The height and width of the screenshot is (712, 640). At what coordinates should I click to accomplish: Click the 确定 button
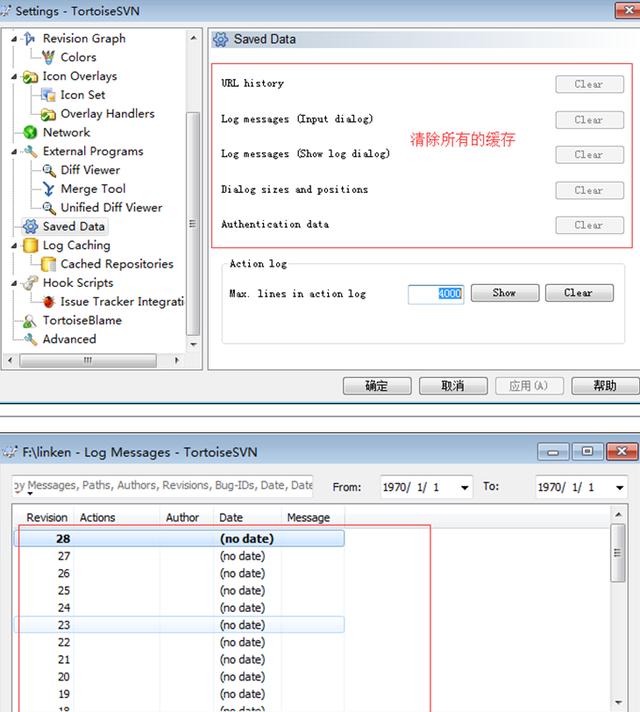377,386
